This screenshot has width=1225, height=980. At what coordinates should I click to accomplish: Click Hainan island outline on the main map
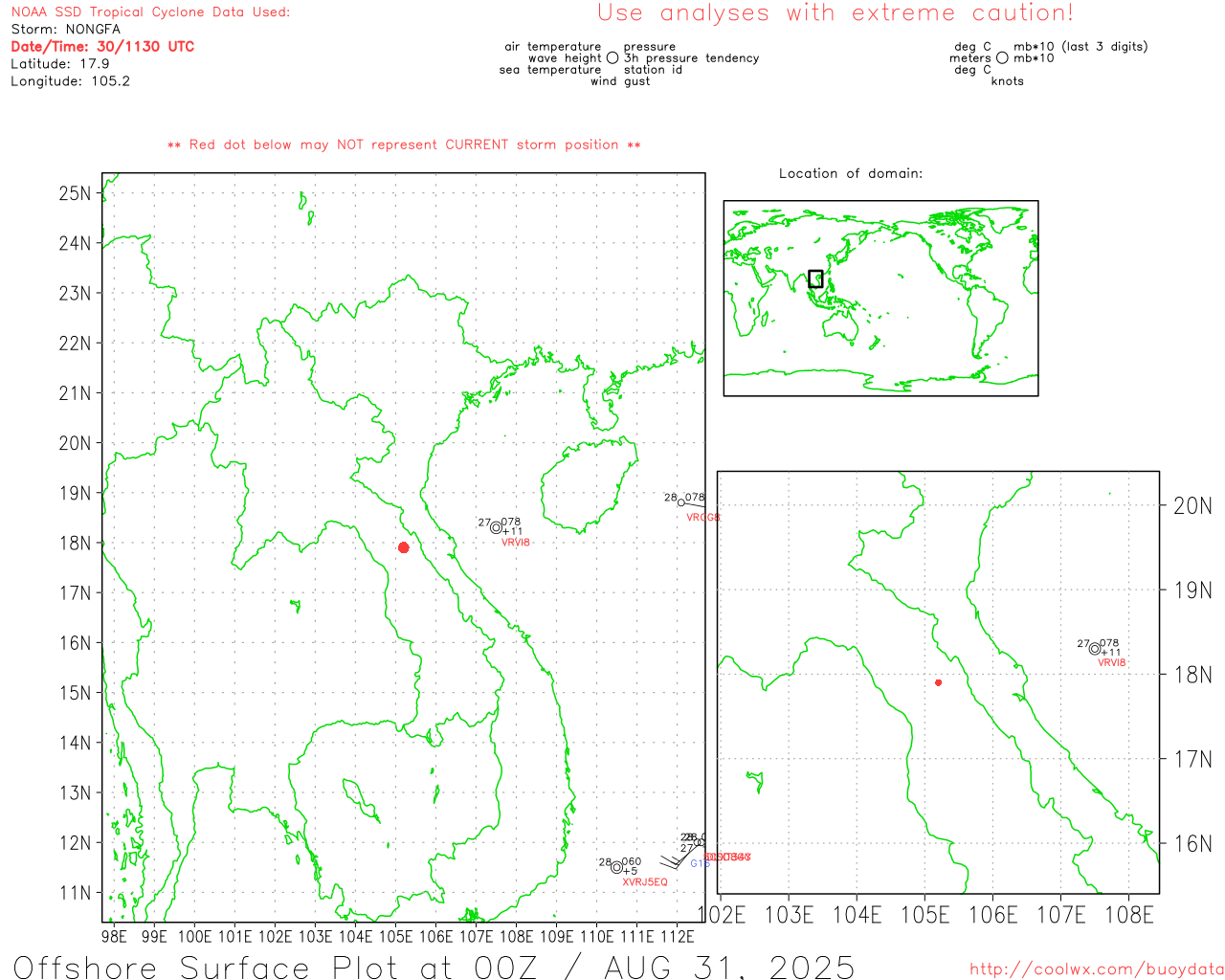[x=589, y=484]
